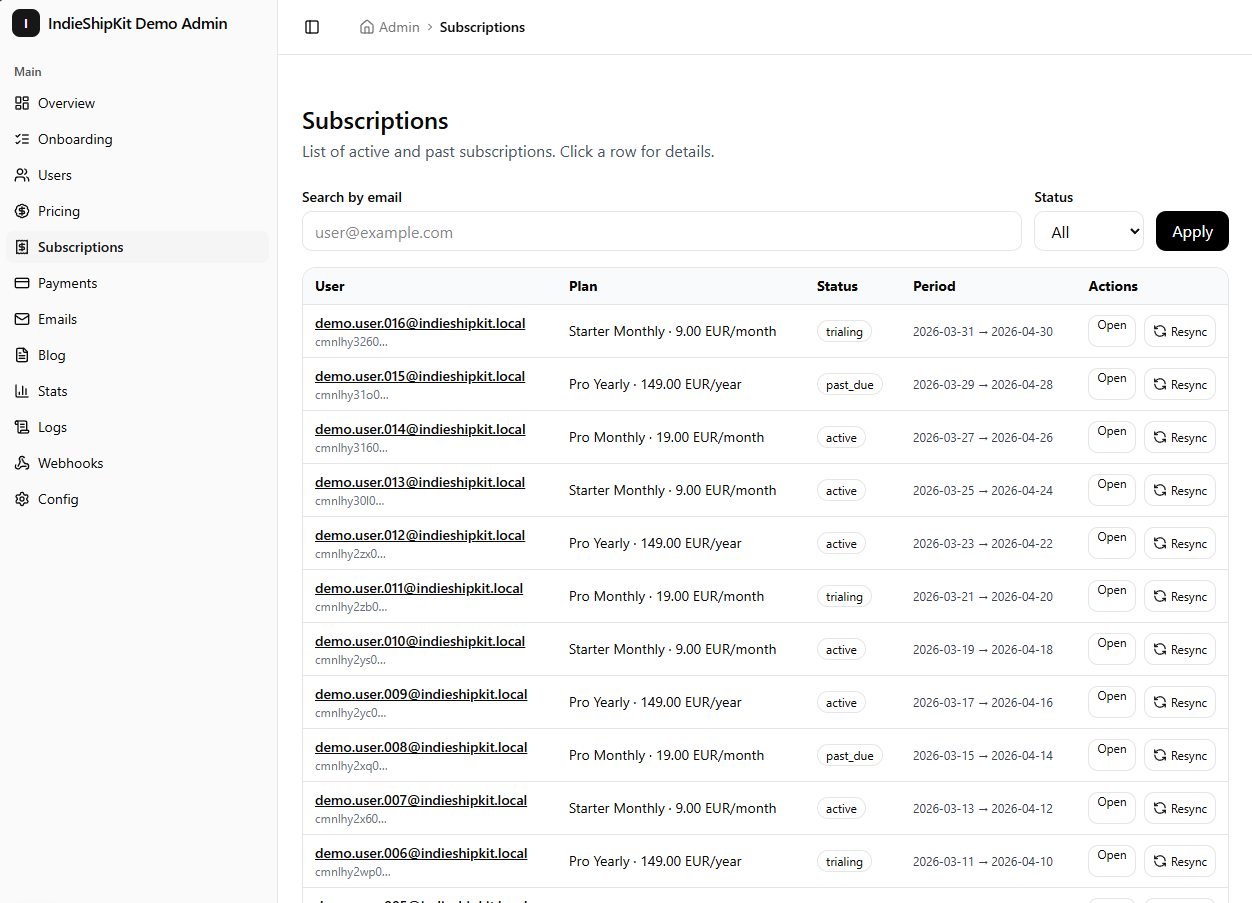Open demo.user.011 subscription details button
The height and width of the screenshot is (903, 1252).
tap(1112, 596)
